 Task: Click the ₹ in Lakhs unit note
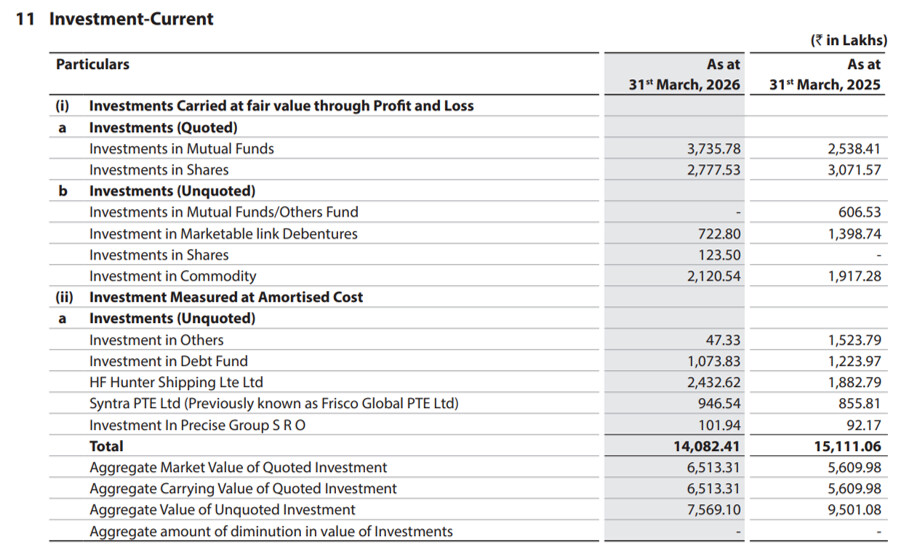click(x=849, y=40)
